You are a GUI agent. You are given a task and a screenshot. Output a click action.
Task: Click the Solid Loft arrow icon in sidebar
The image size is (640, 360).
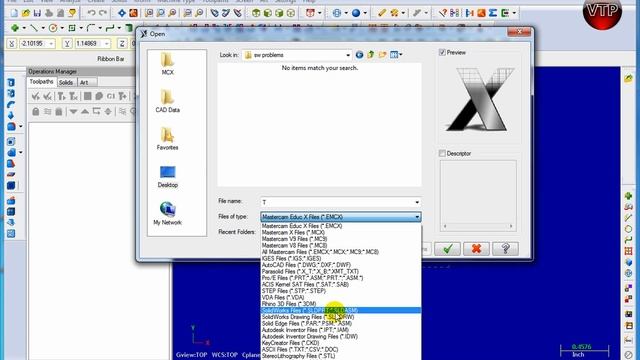(x=11, y=116)
